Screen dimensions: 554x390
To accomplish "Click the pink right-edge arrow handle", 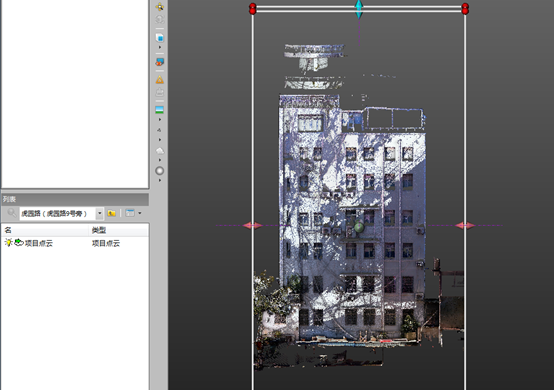I will tap(465, 225).
